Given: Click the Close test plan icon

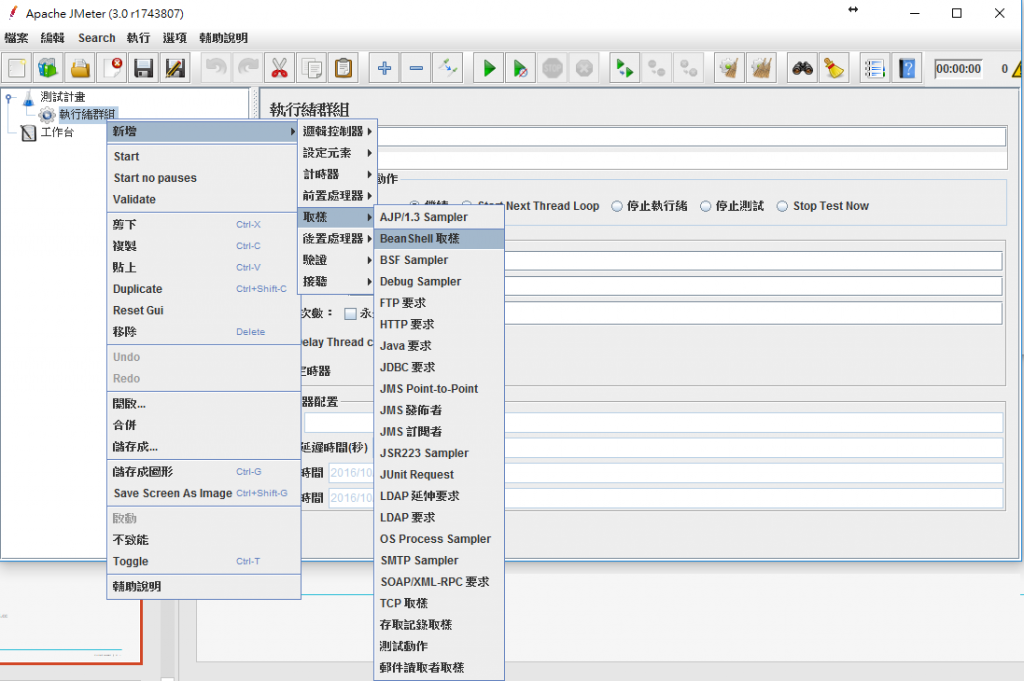Looking at the screenshot, I should (112, 69).
